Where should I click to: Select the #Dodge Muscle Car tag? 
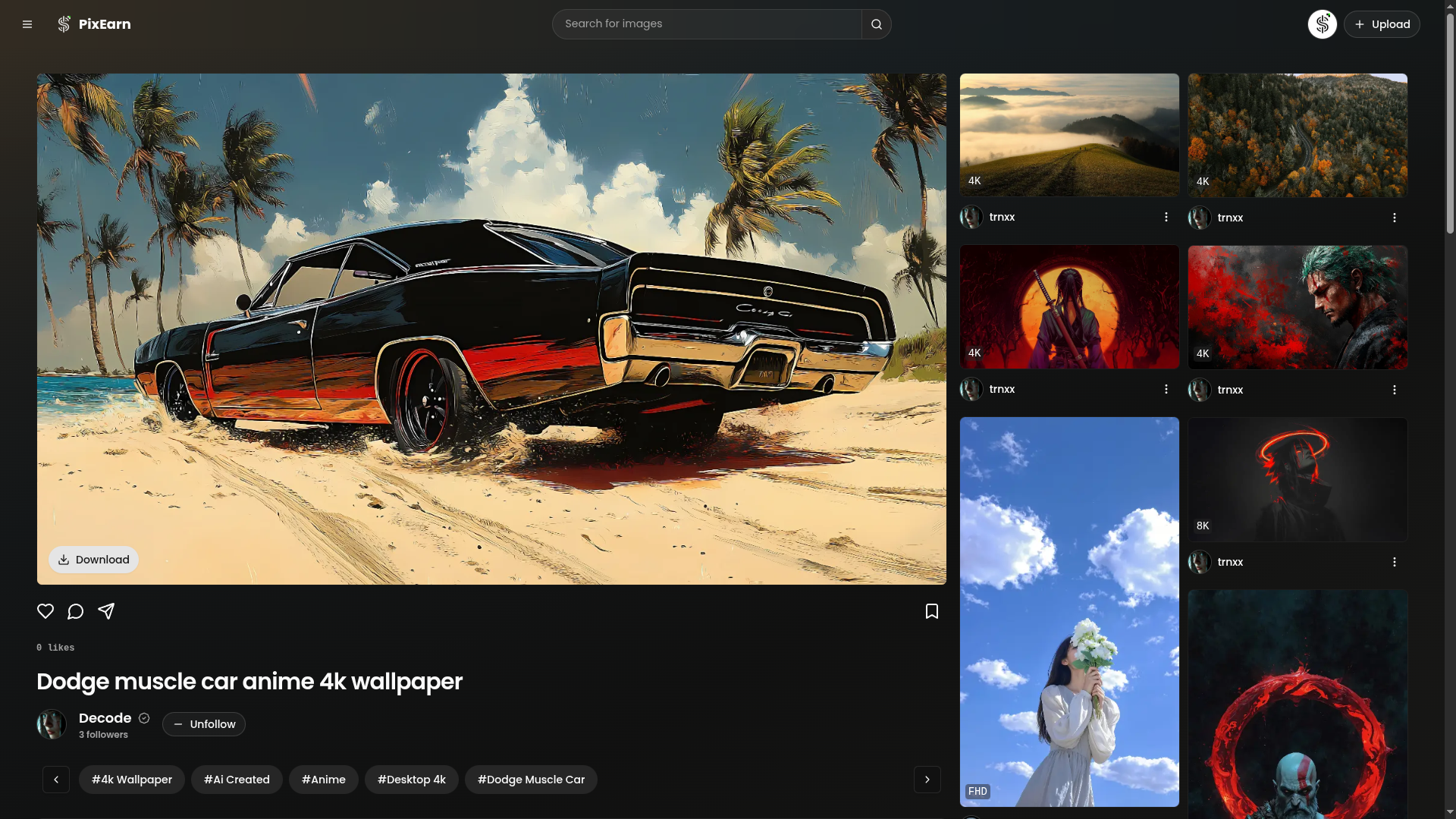pos(530,779)
